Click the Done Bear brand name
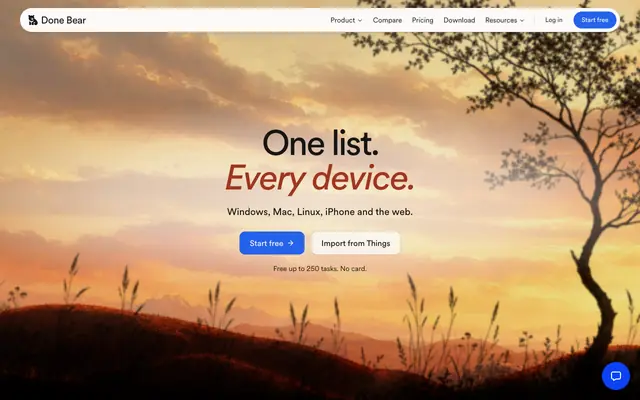Screen dimensions: 640x400 (64, 20)
